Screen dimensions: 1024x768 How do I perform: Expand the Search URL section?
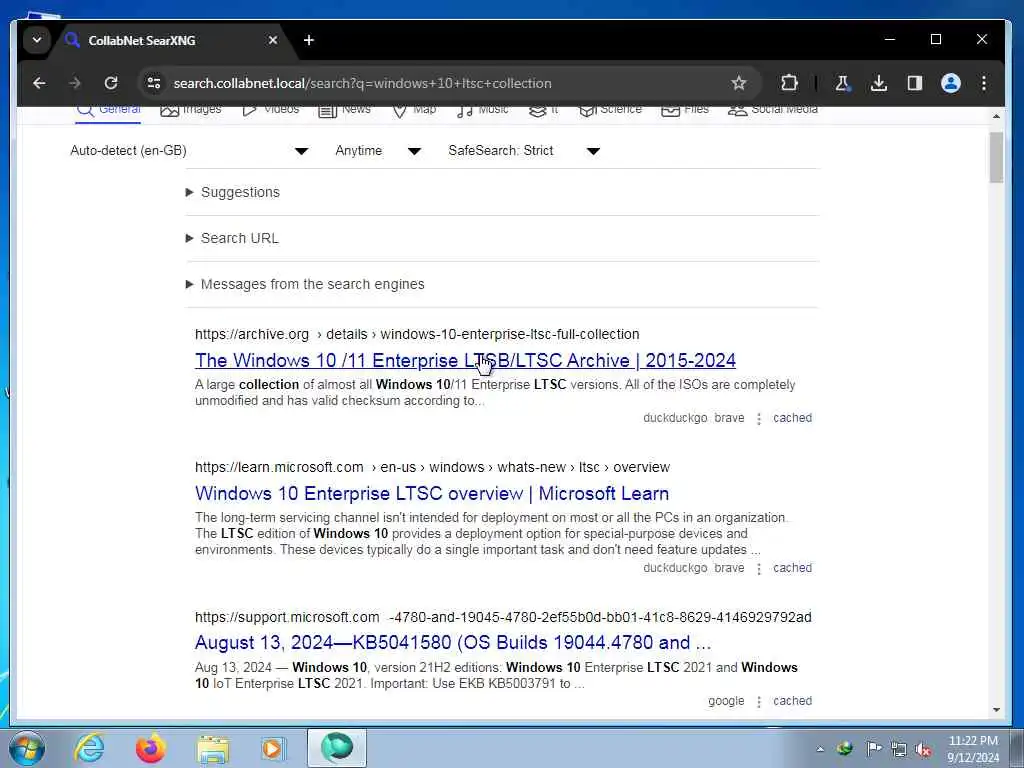232,238
